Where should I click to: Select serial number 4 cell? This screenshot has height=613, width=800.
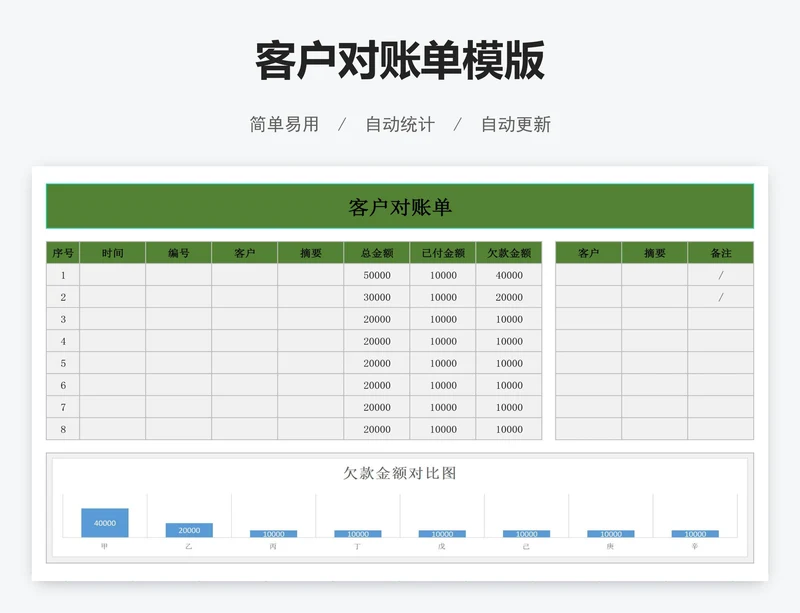(x=63, y=340)
